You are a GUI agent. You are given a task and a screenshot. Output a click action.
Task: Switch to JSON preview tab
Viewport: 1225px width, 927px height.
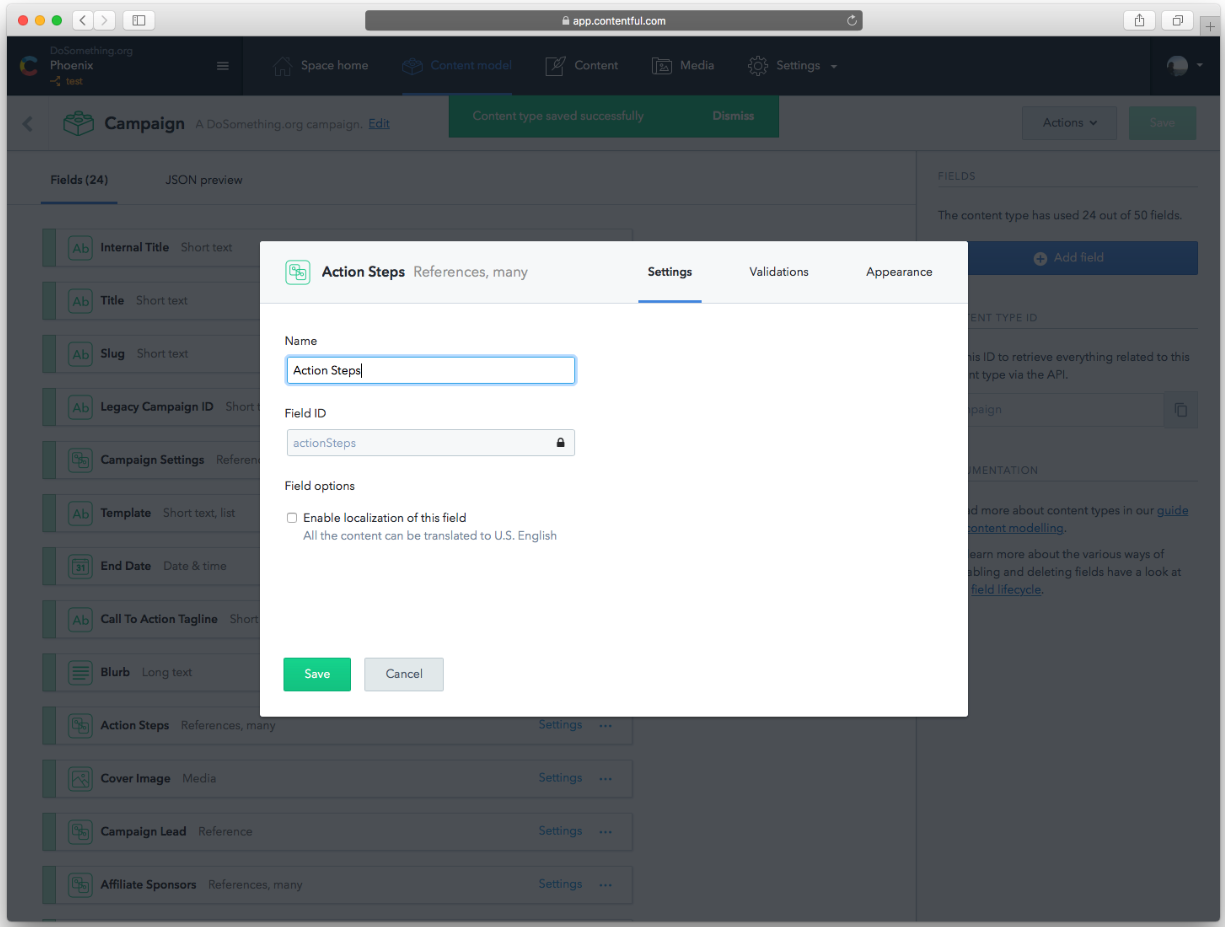coord(204,180)
